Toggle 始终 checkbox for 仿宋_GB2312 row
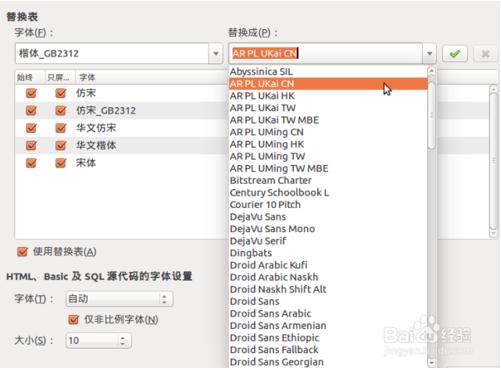Viewport: 501px width, 370px height. click(x=31, y=110)
